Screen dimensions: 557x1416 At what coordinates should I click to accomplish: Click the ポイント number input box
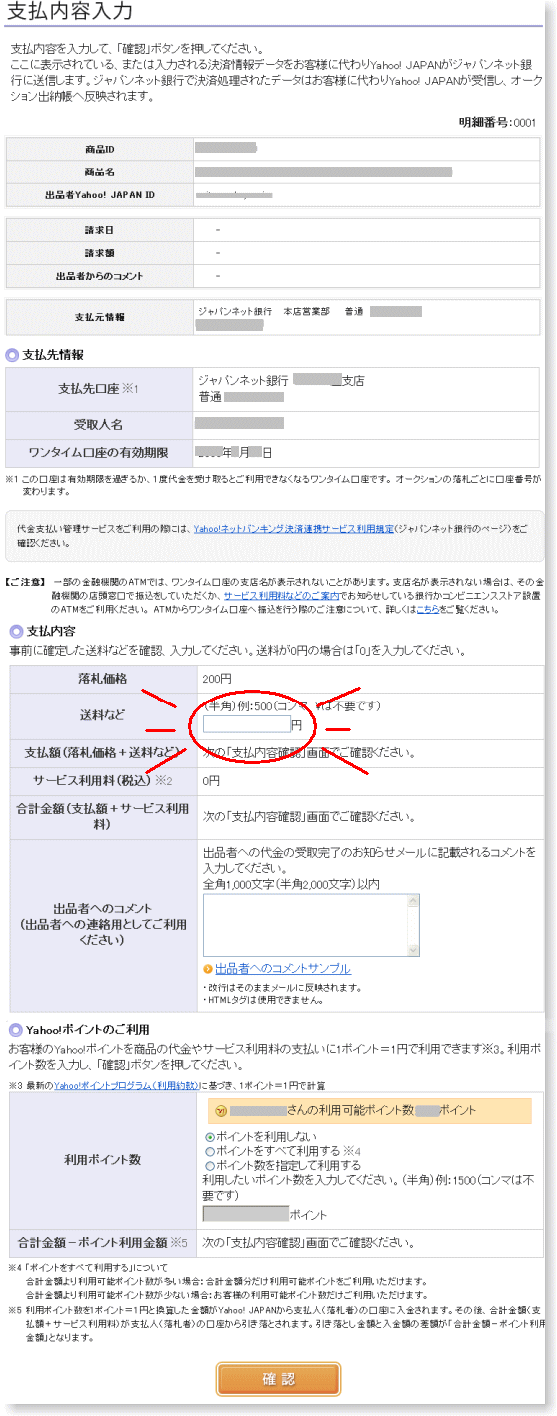[246, 1214]
